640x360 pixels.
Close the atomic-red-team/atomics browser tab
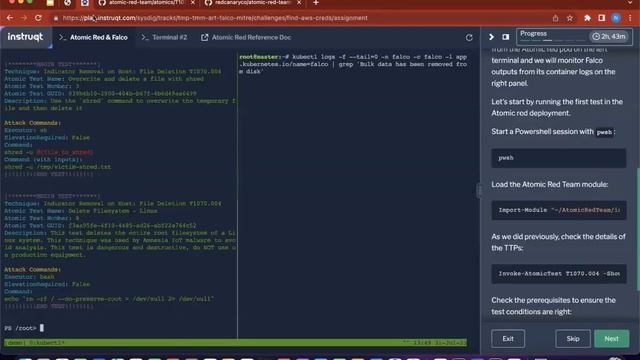[x=193, y=3]
